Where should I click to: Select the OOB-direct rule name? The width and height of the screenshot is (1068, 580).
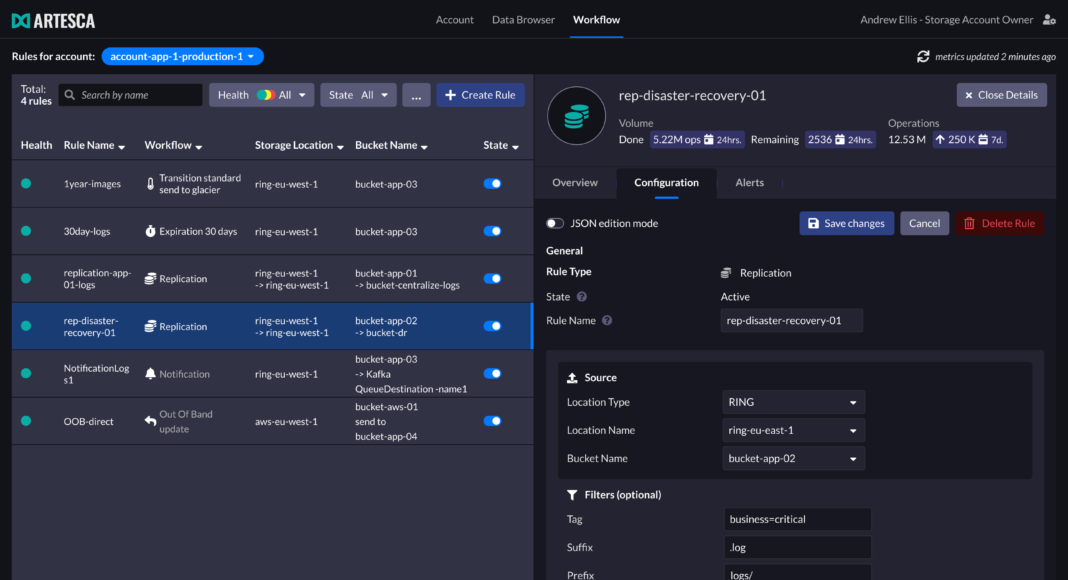click(x=89, y=421)
